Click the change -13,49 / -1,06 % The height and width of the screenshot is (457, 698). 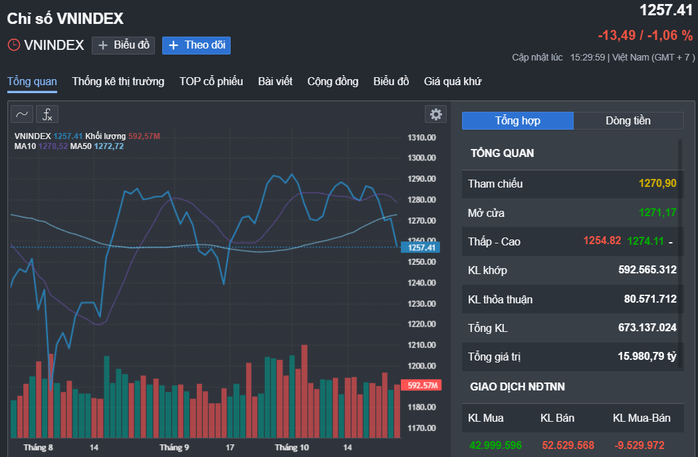point(645,35)
